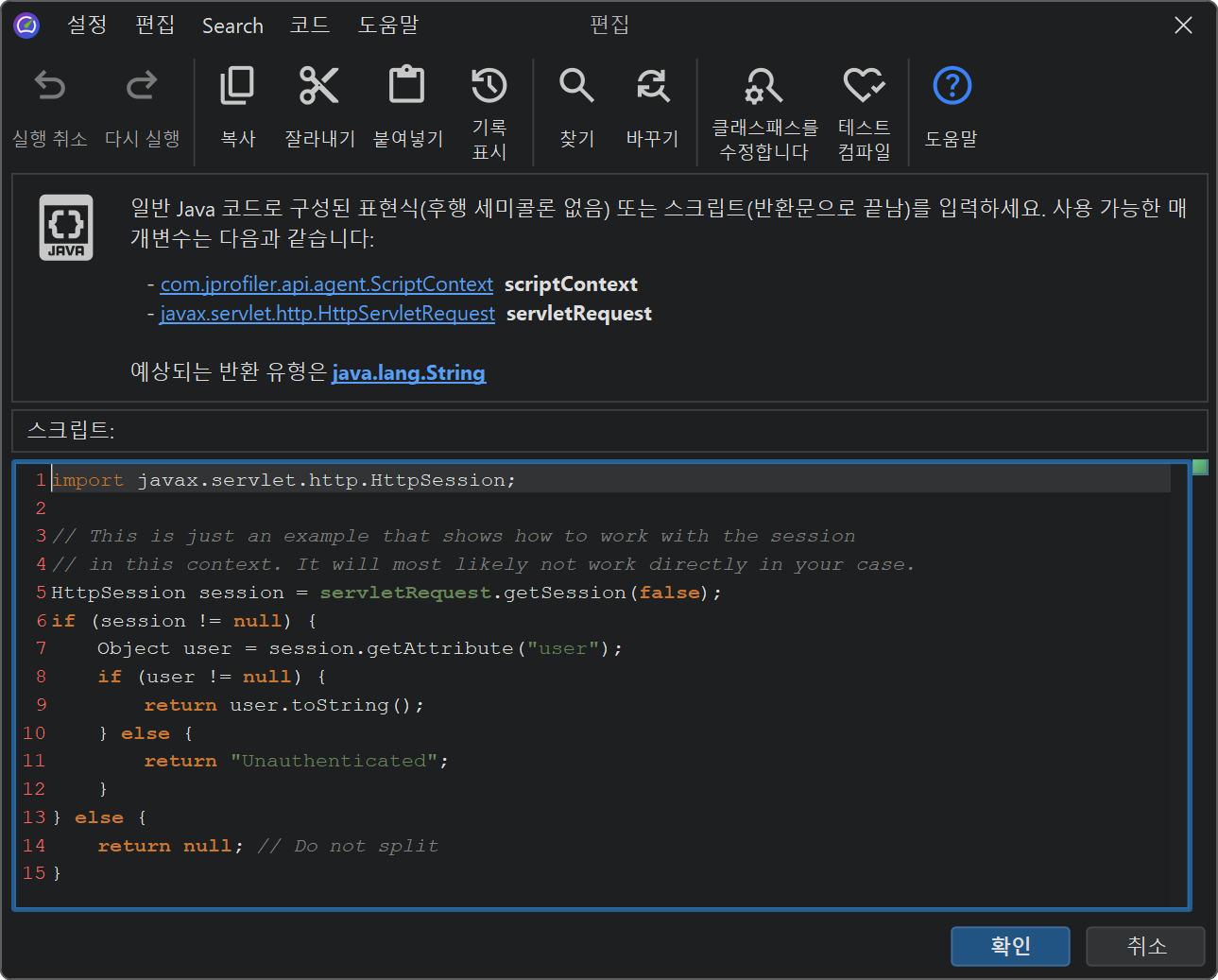1218x980 pixels.
Task: Open the 도움말 menu in menu bar
Action: (x=387, y=26)
